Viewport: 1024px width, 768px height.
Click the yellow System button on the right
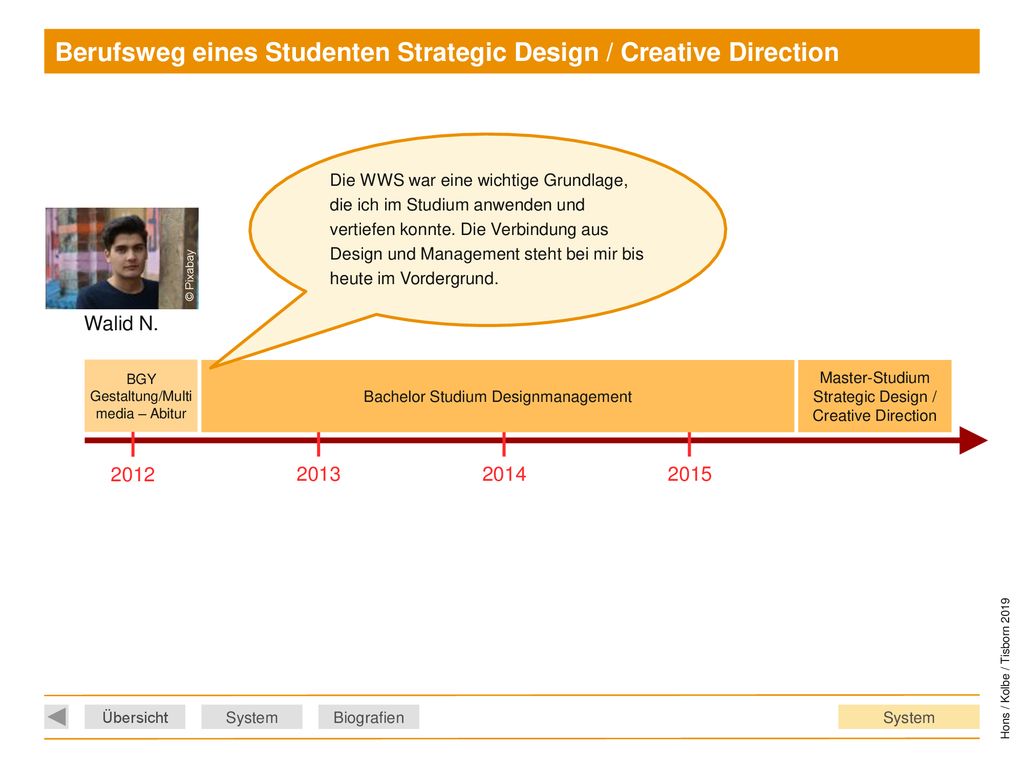pos(908,717)
